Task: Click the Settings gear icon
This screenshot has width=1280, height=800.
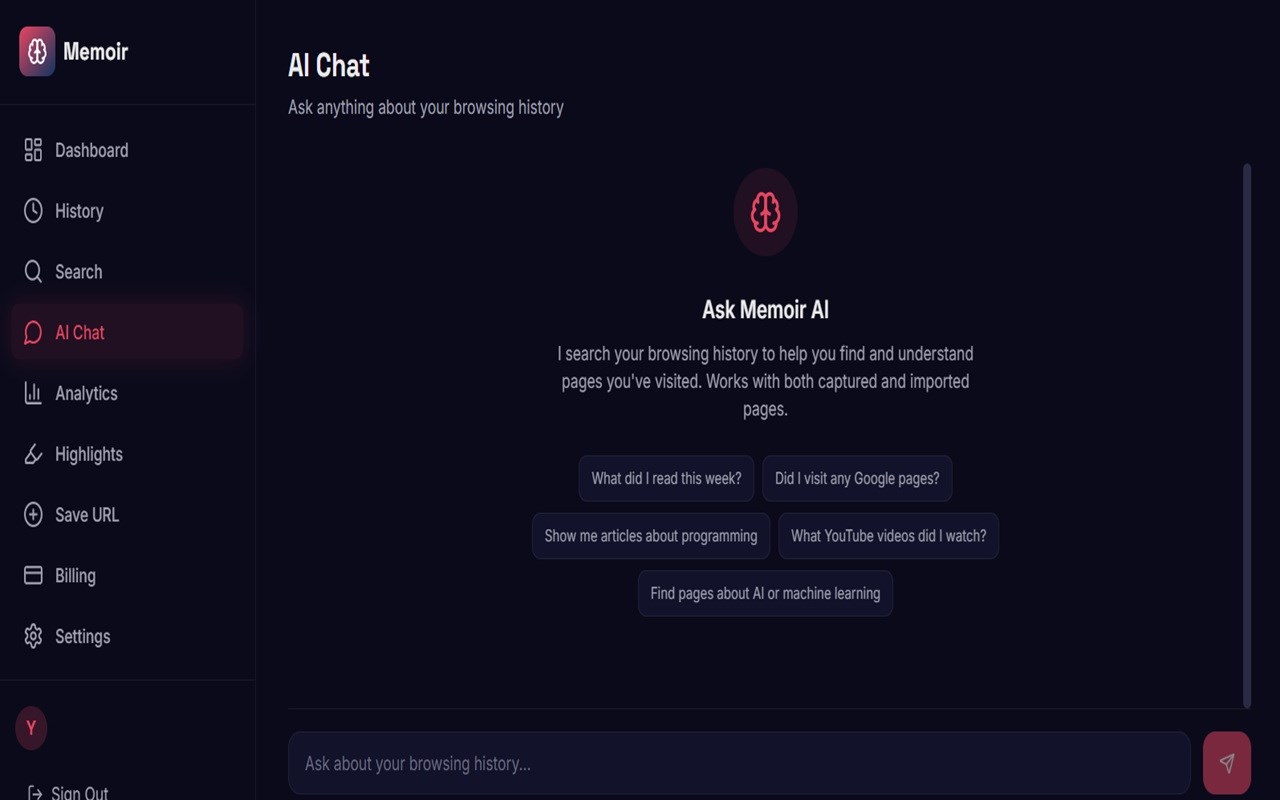Action: click(x=33, y=637)
